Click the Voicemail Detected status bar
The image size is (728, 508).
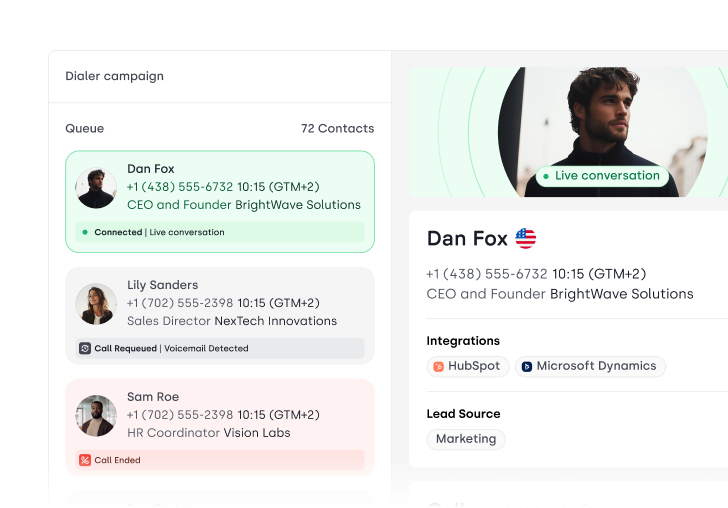click(220, 349)
